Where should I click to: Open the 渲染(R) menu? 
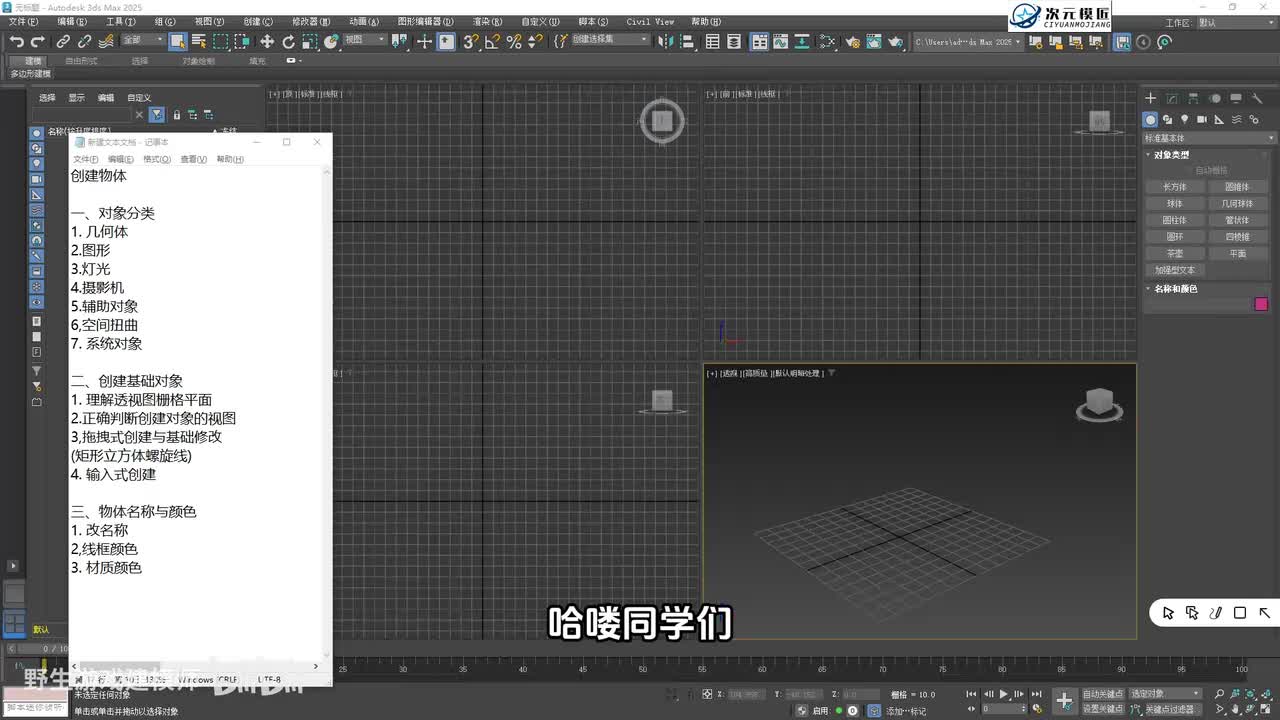(488, 21)
